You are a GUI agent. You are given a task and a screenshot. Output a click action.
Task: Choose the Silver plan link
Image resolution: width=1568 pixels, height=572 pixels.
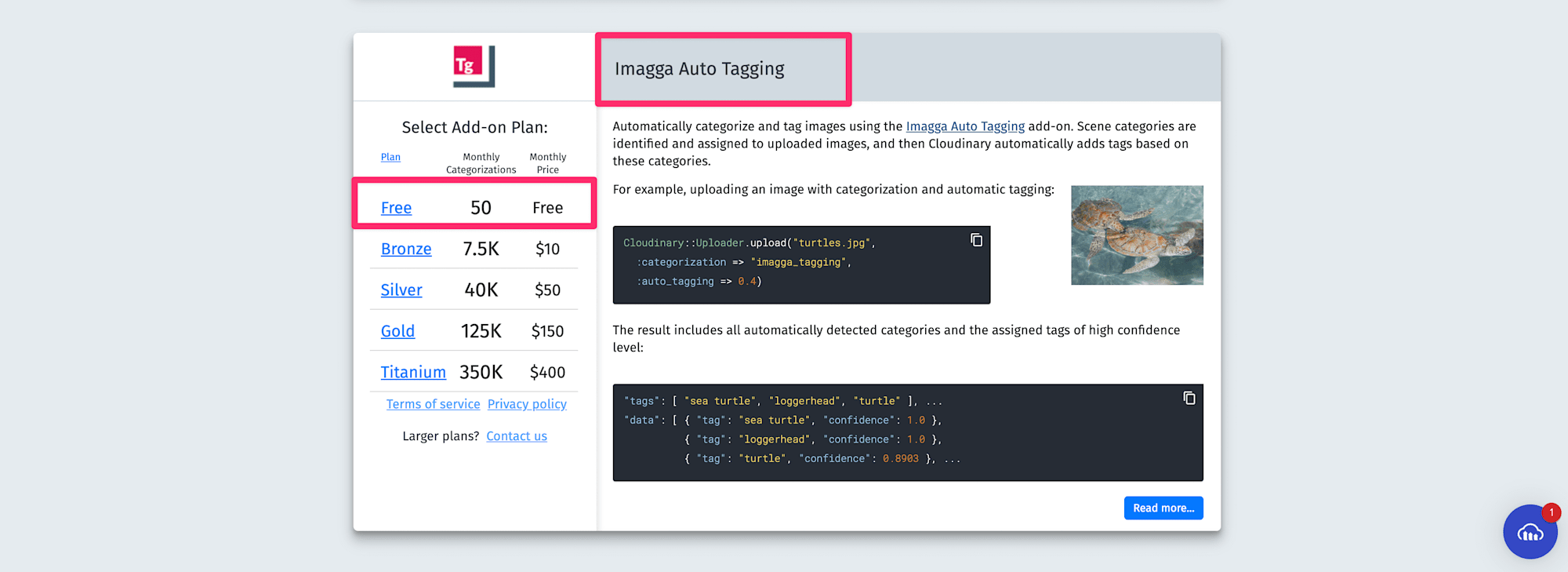point(401,290)
